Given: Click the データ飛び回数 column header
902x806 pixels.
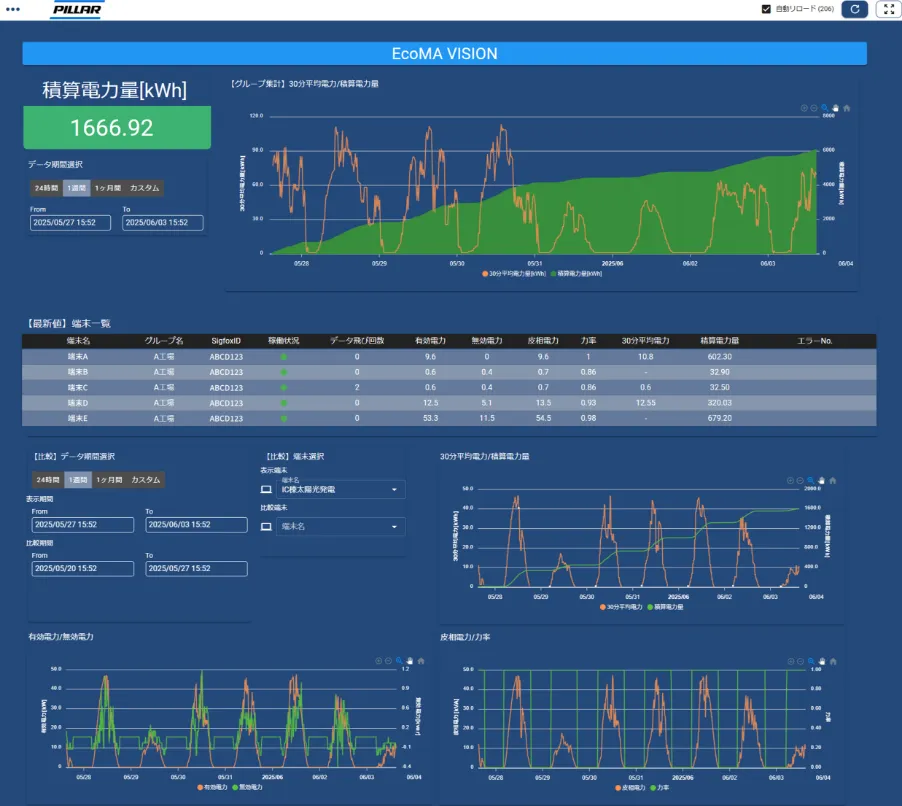Looking at the screenshot, I should click(x=357, y=341).
